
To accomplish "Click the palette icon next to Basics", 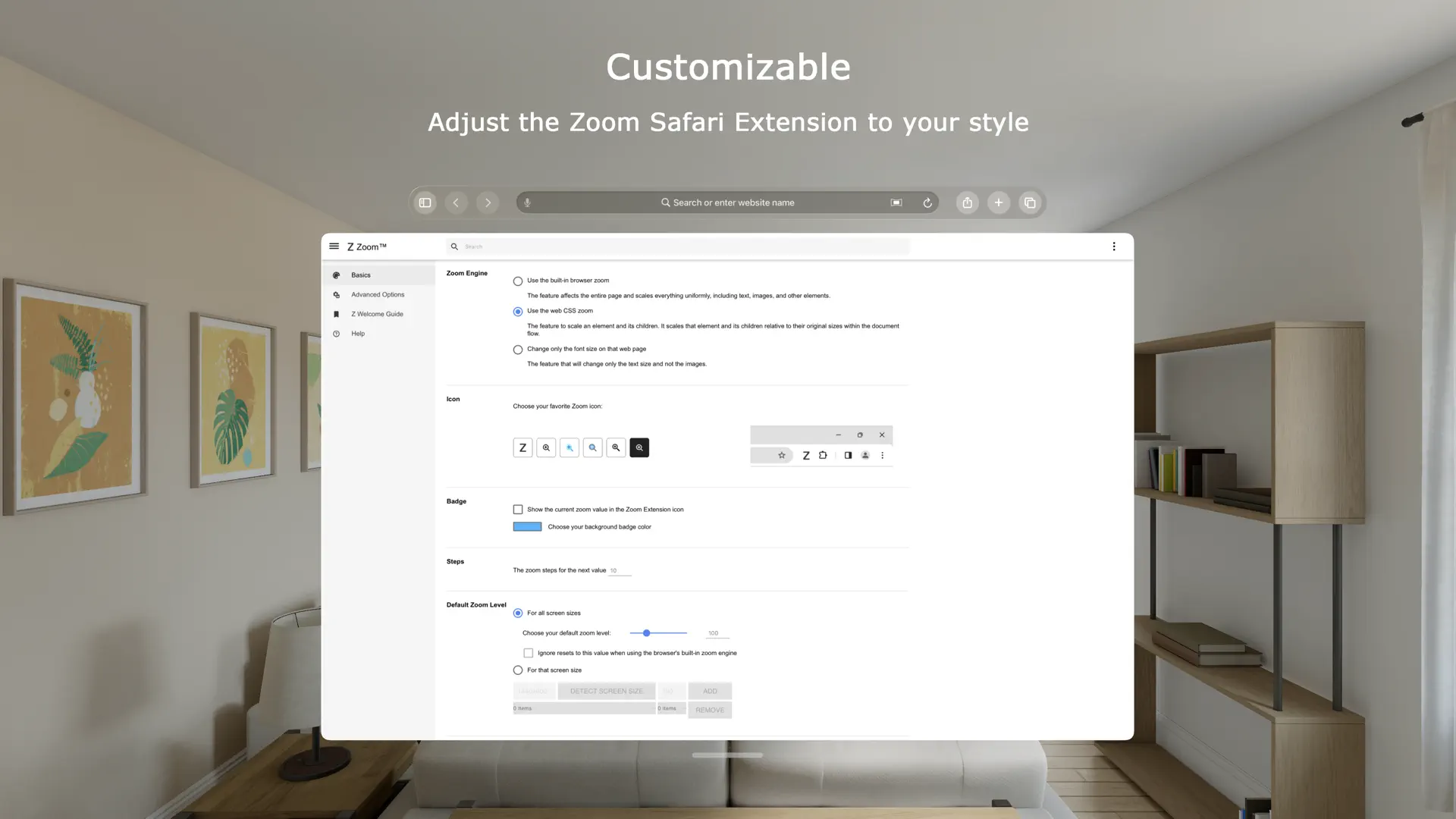I will click(x=337, y=275).
